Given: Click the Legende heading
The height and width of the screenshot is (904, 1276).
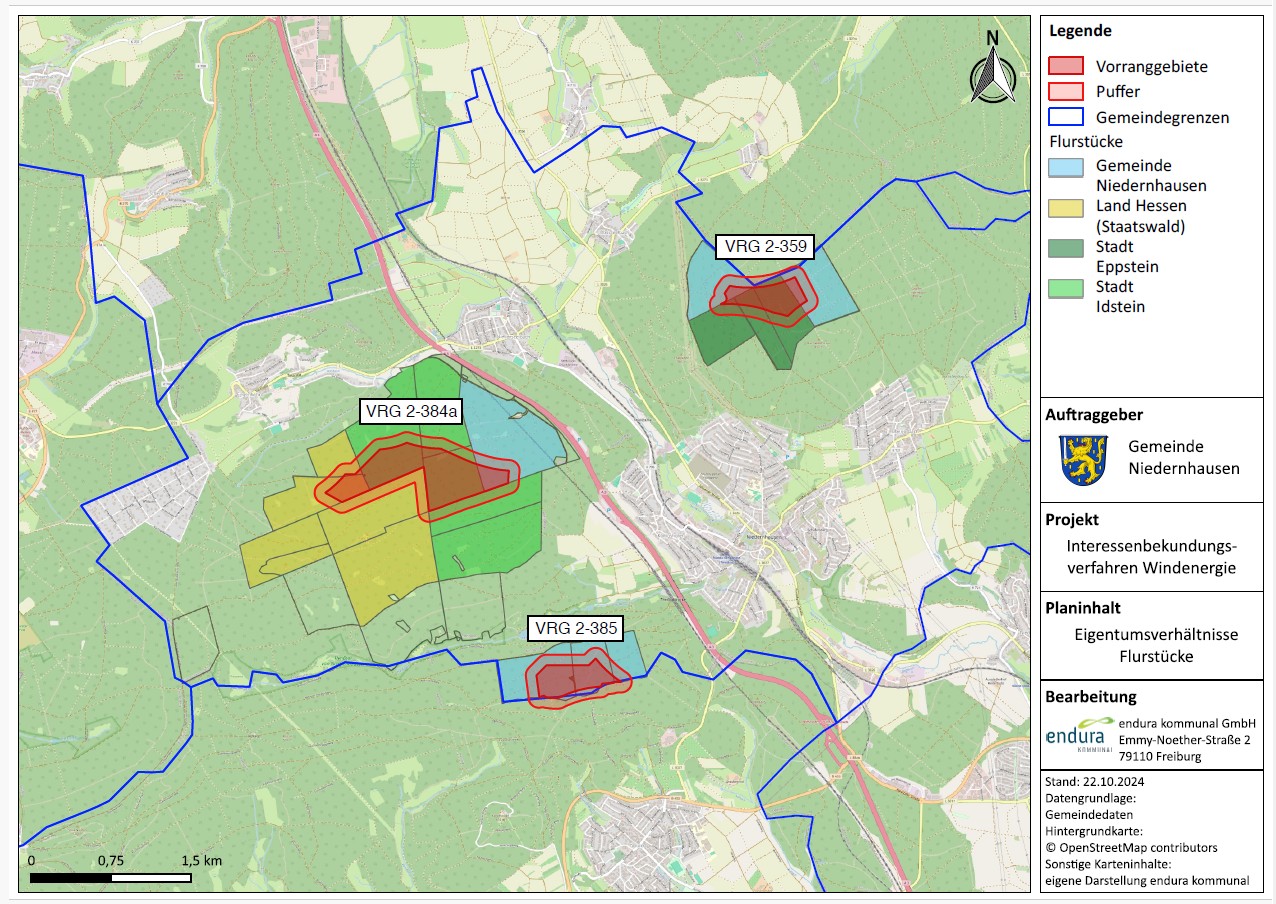Looking at the screenshot, I should 1079,31.
